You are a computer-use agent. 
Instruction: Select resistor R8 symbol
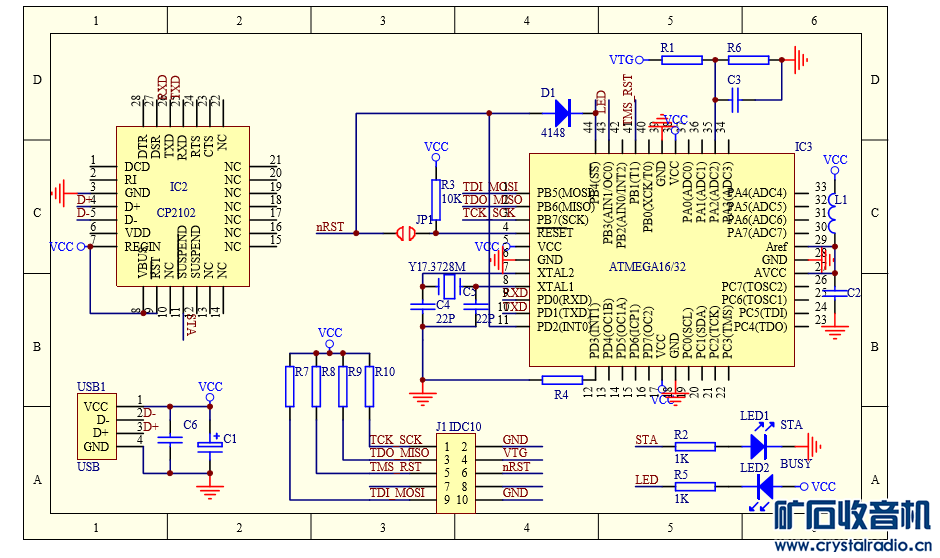(x=316, y=387)
